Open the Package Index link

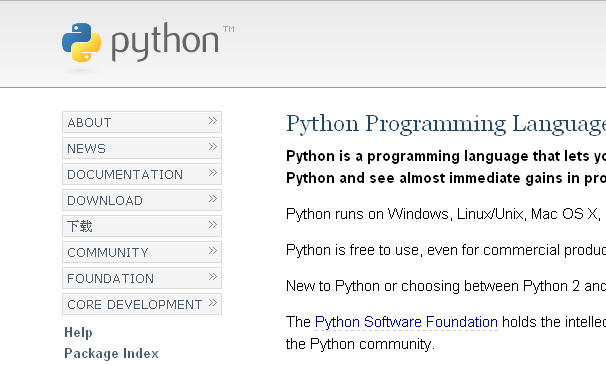pyautogui.click(x=111, y=353)
